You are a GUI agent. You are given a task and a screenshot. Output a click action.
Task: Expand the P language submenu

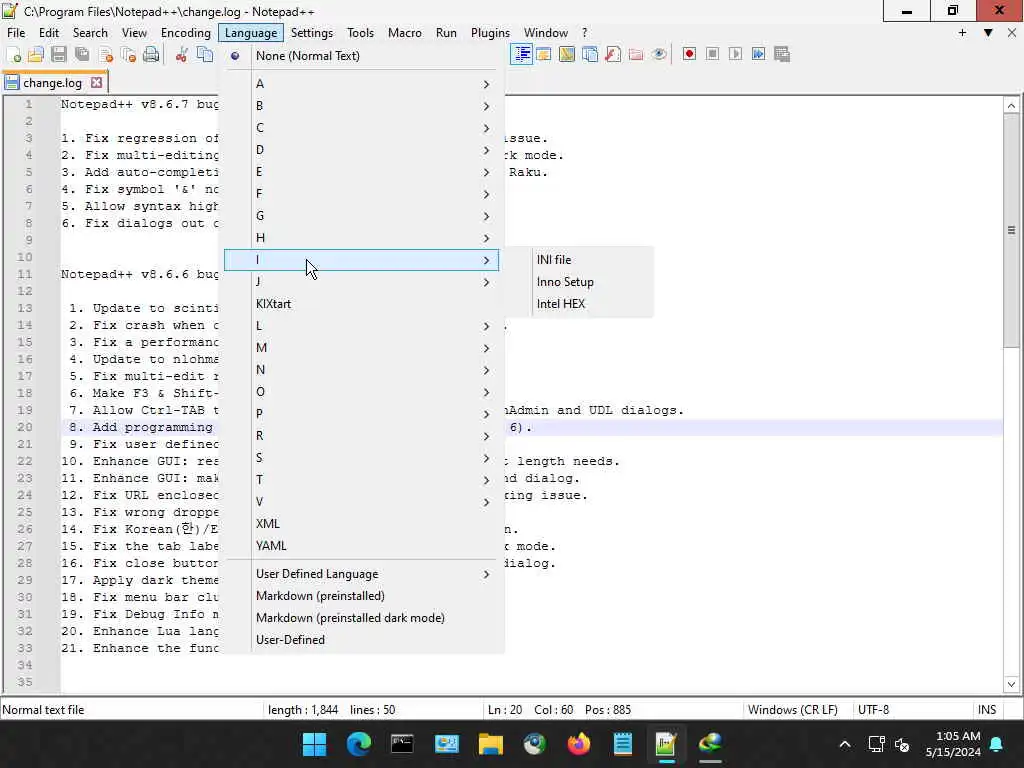(361, 414)
